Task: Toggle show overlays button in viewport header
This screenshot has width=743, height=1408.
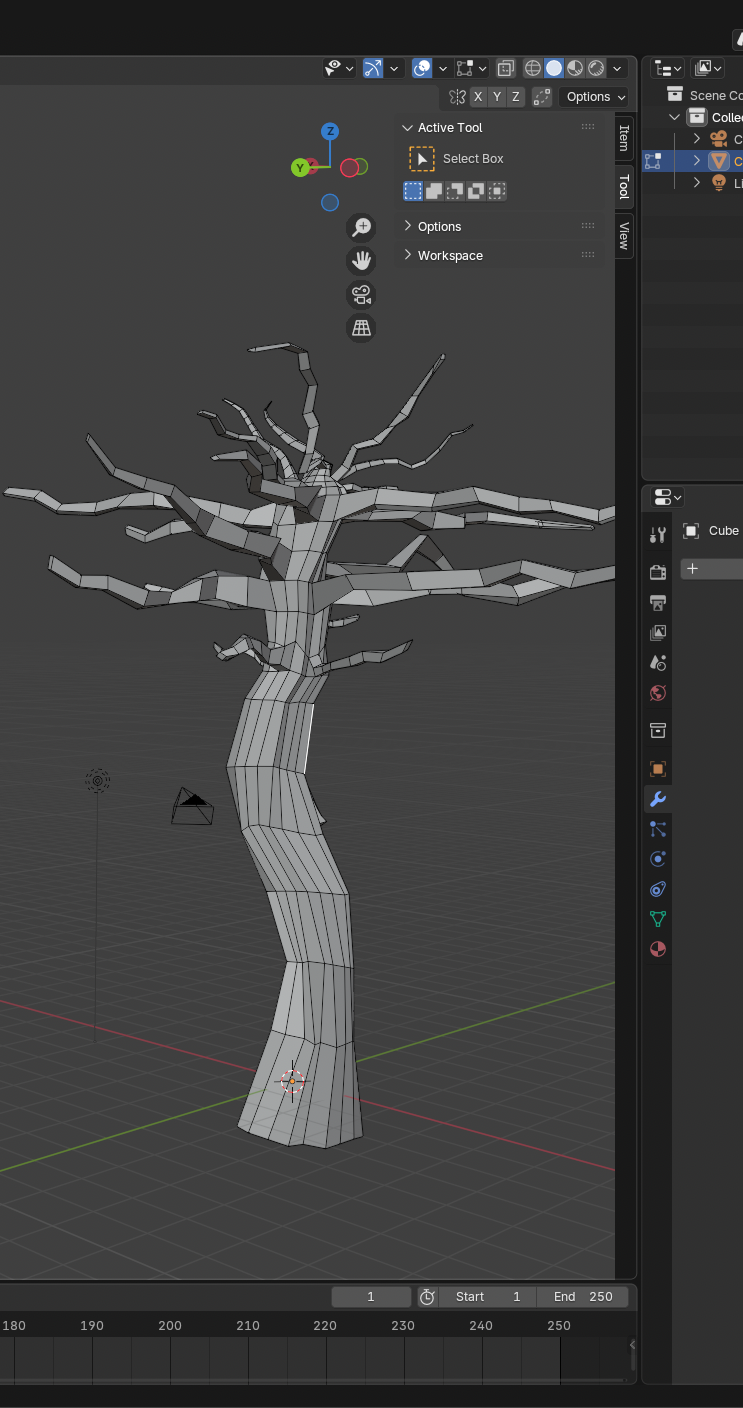Action: [422, 68]
